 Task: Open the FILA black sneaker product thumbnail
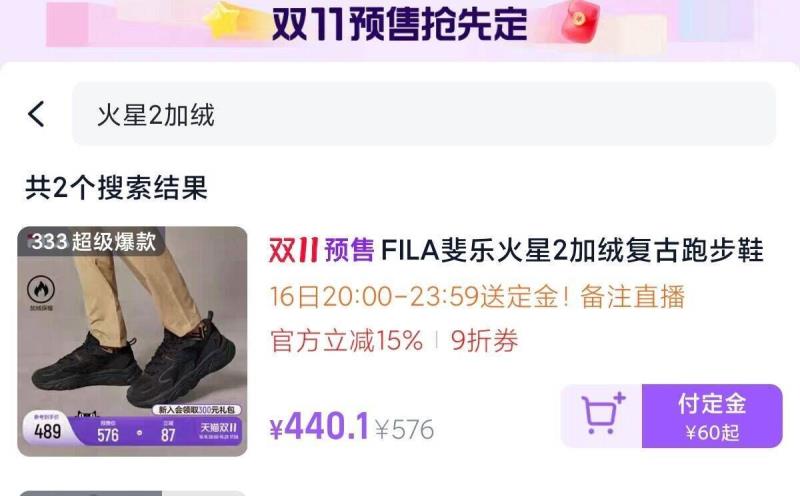tap(132, 341)
